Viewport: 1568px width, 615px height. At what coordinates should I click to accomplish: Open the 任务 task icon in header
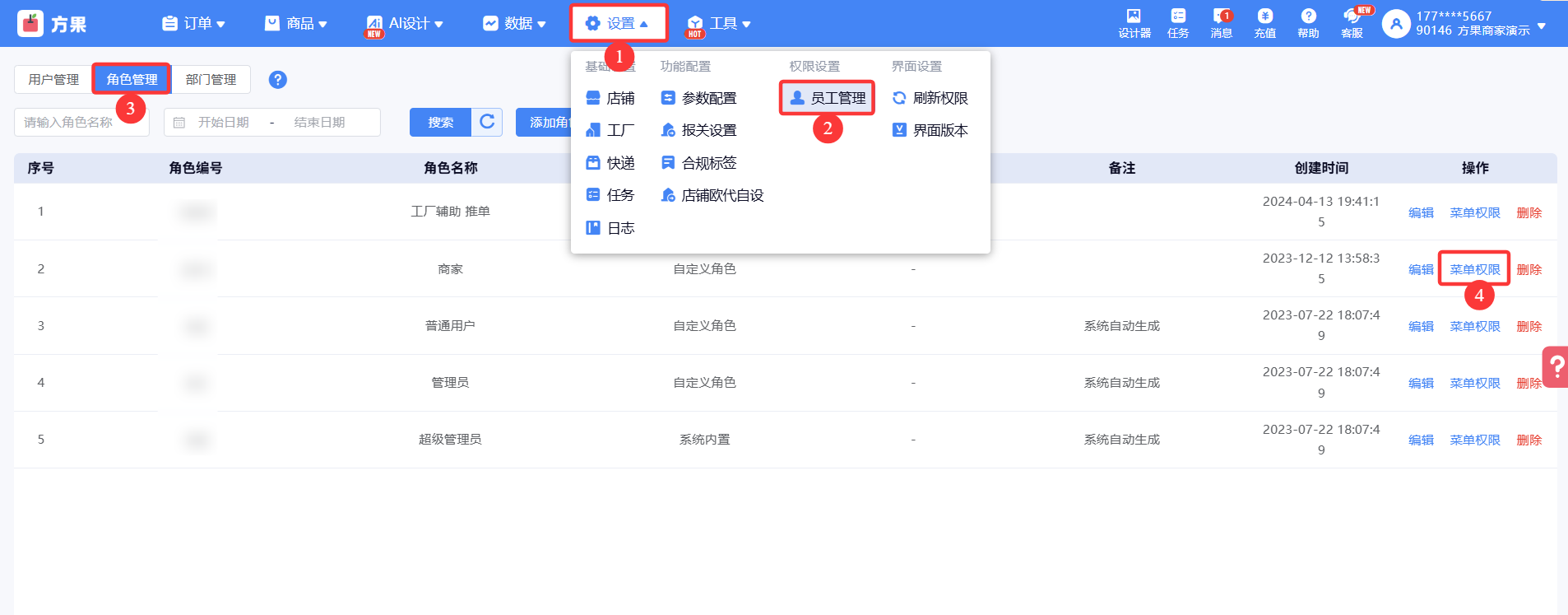[1178, 22]
